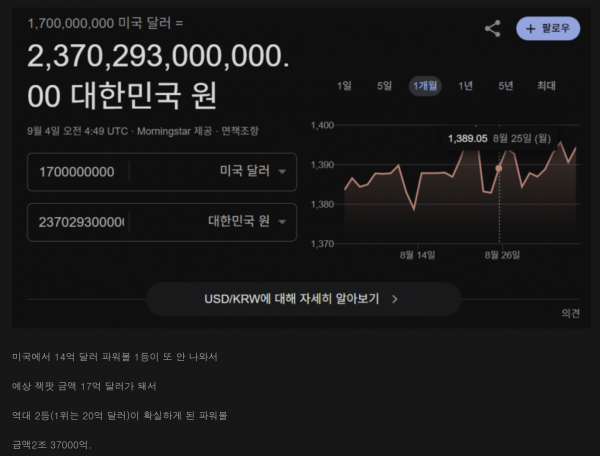Open USD/KRW에 대해 자세히 알아보기
This screenshot has width=600, height=456.
click(302, 298)
